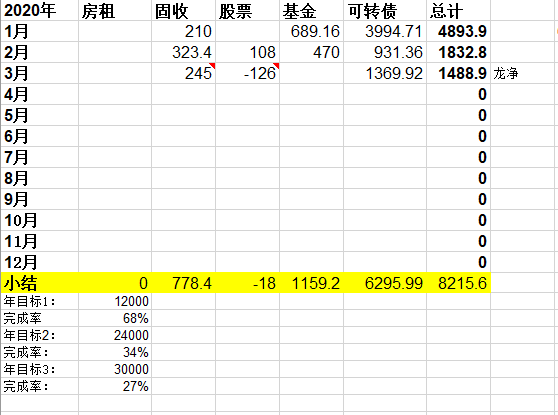Click the 12000 yearly target value
This screenshot has width=558, height=415.
tap(115, 301)
